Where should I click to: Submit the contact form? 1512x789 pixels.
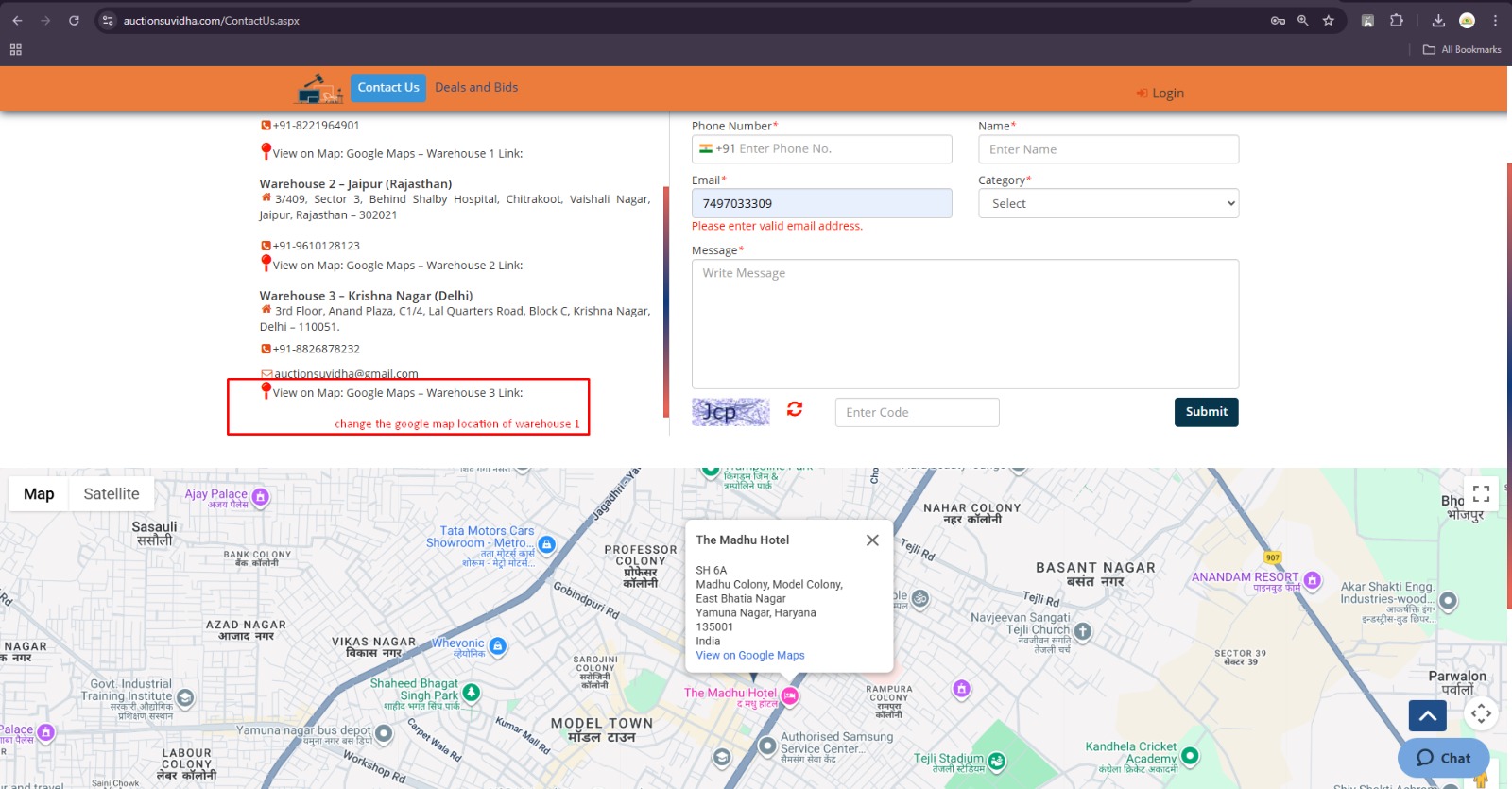[x=1206, y=412]
